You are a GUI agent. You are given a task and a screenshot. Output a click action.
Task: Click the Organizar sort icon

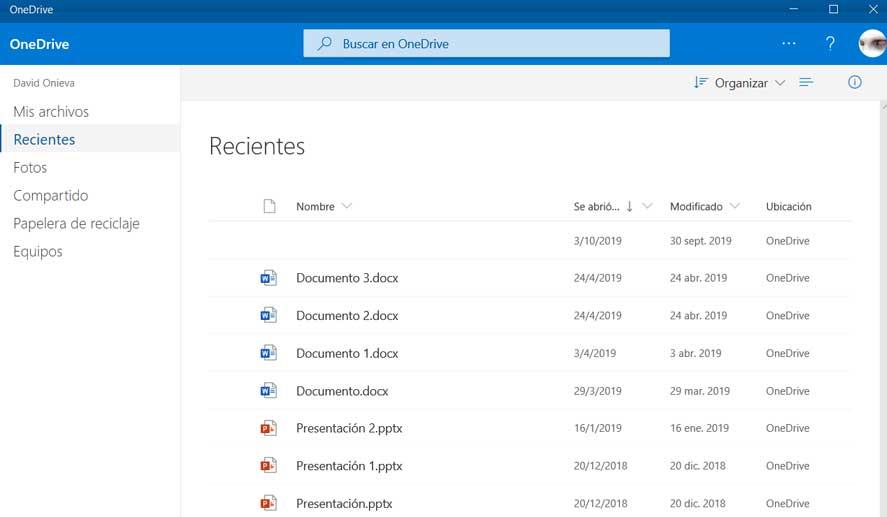tap(700, 83)
